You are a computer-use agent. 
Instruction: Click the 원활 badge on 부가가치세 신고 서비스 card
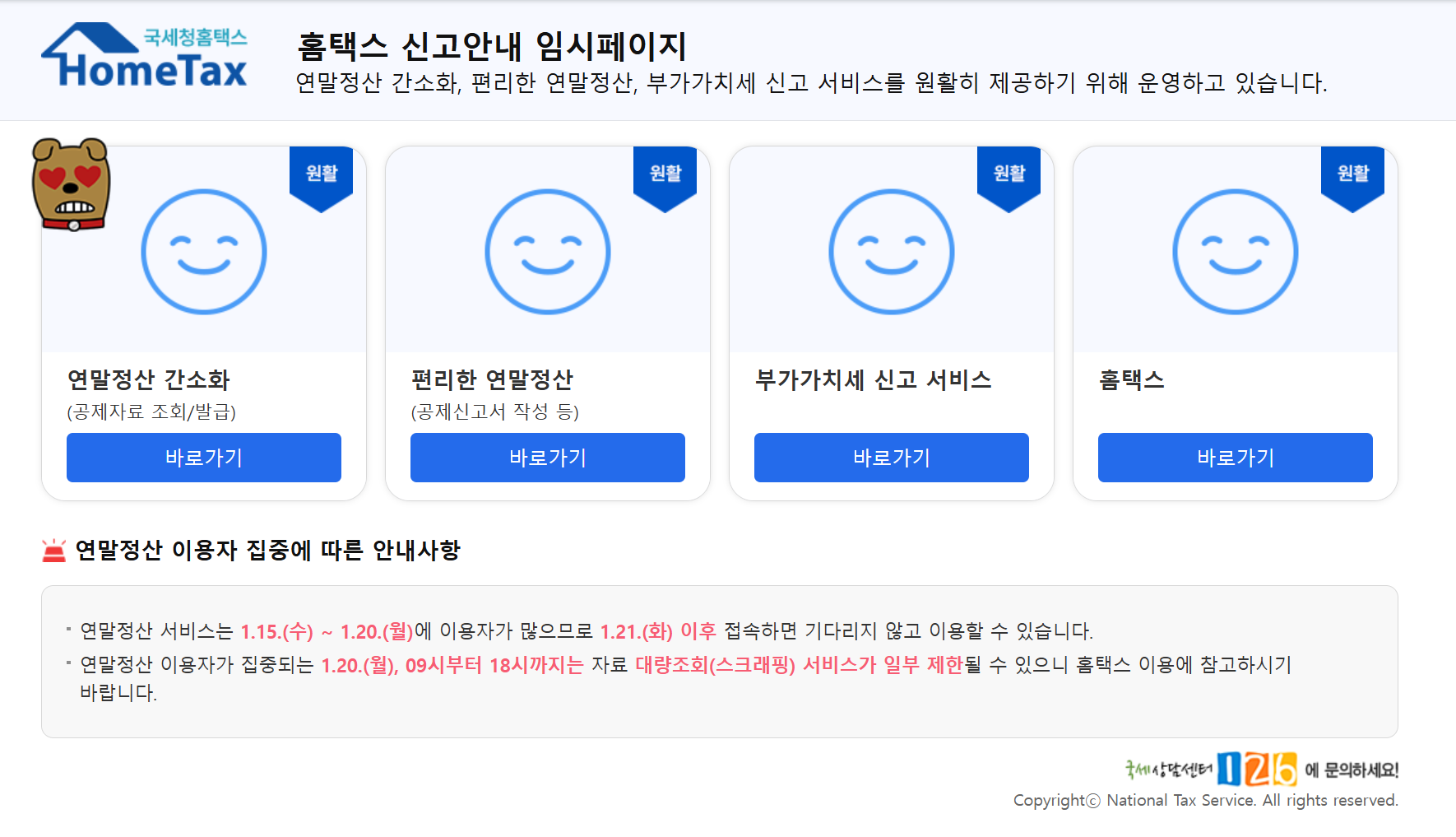coord(1009,179)
